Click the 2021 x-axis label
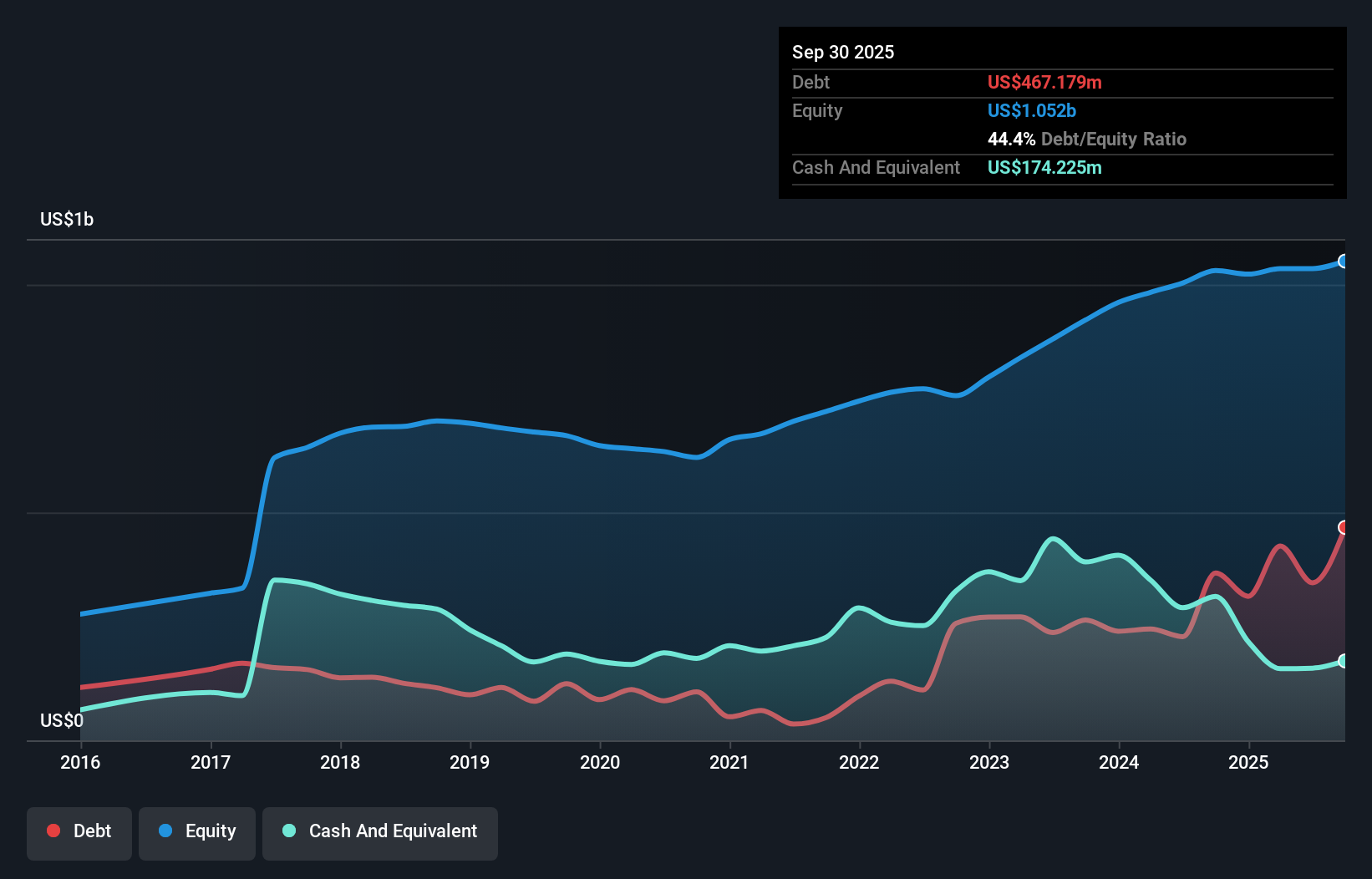This screenshot has width=1372, height=879. pos(729,762)
